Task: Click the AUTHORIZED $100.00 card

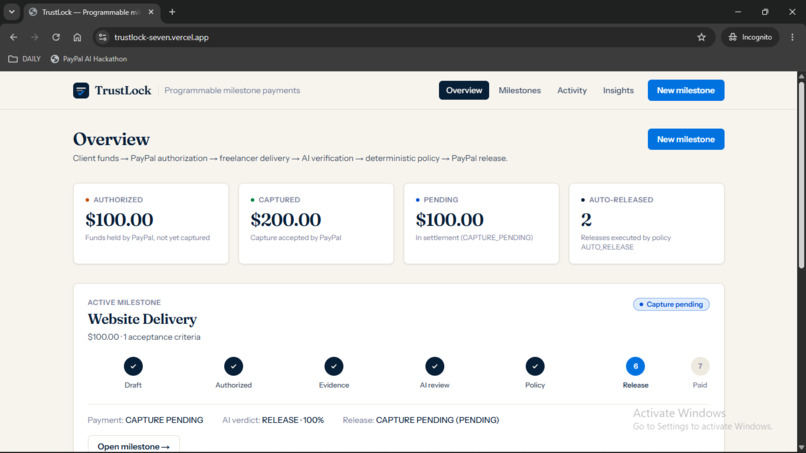Action: 151,224
